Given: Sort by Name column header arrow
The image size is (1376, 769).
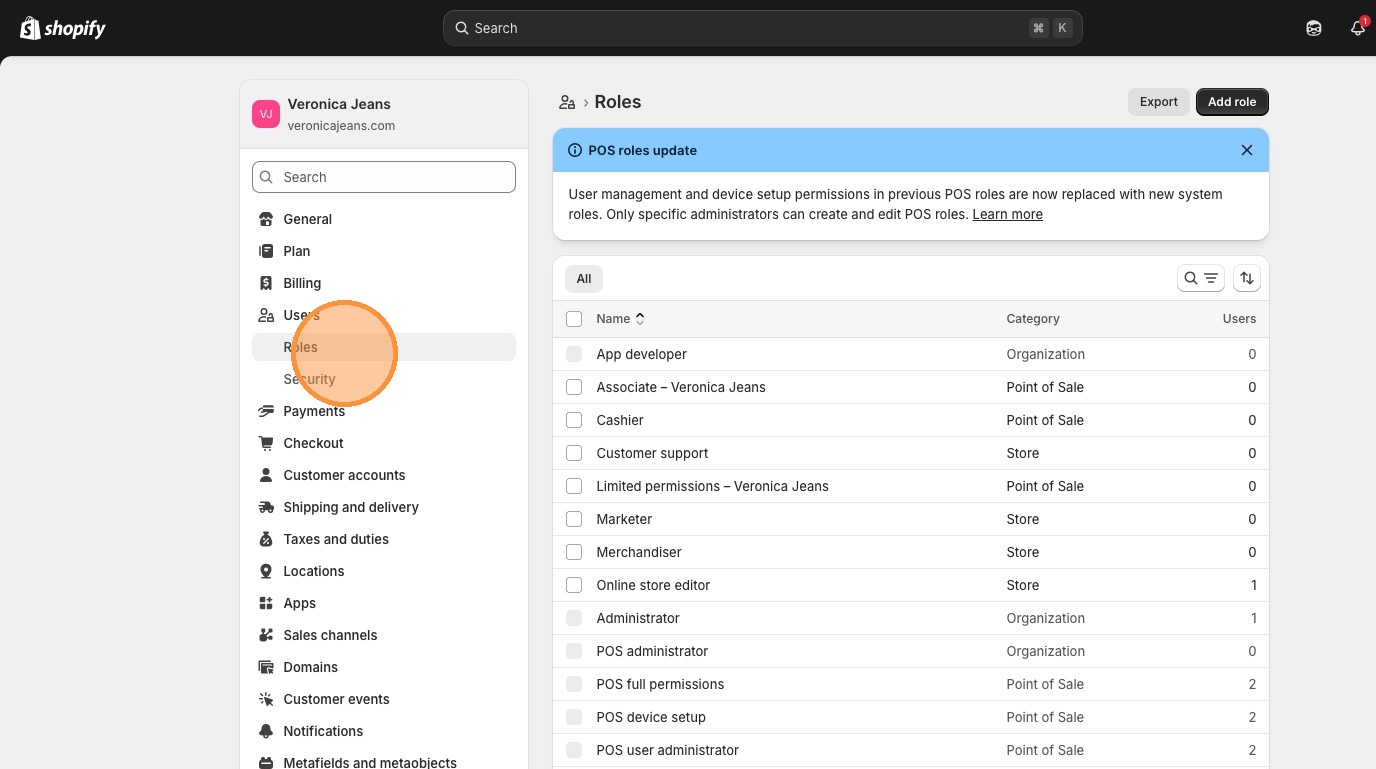Looking at the screenshot, I should 640,319.
